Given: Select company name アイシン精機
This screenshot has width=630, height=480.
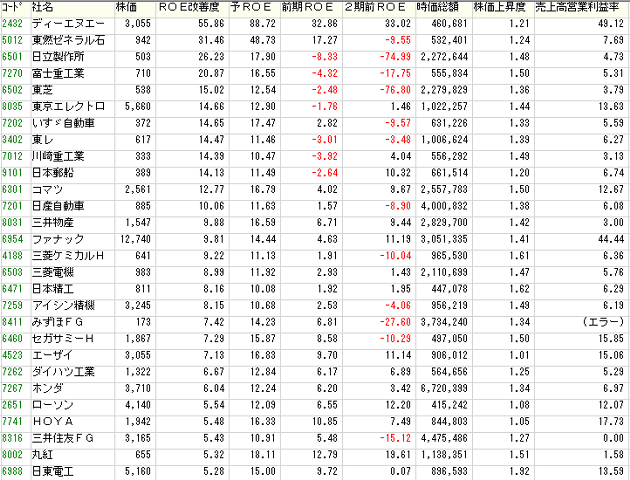Looking at the screenshot, I should pyautogui.click(x=63, y=306).
